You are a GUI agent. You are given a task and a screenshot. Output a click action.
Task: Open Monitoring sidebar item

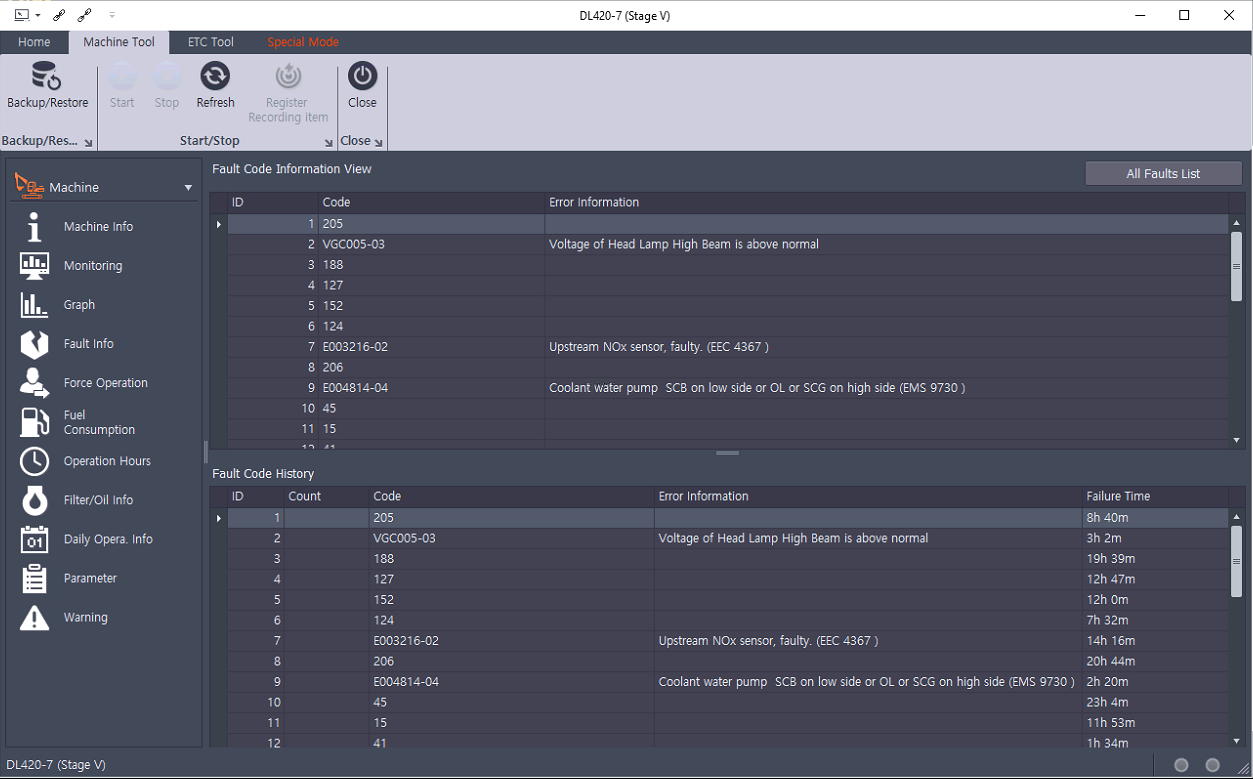93,266
